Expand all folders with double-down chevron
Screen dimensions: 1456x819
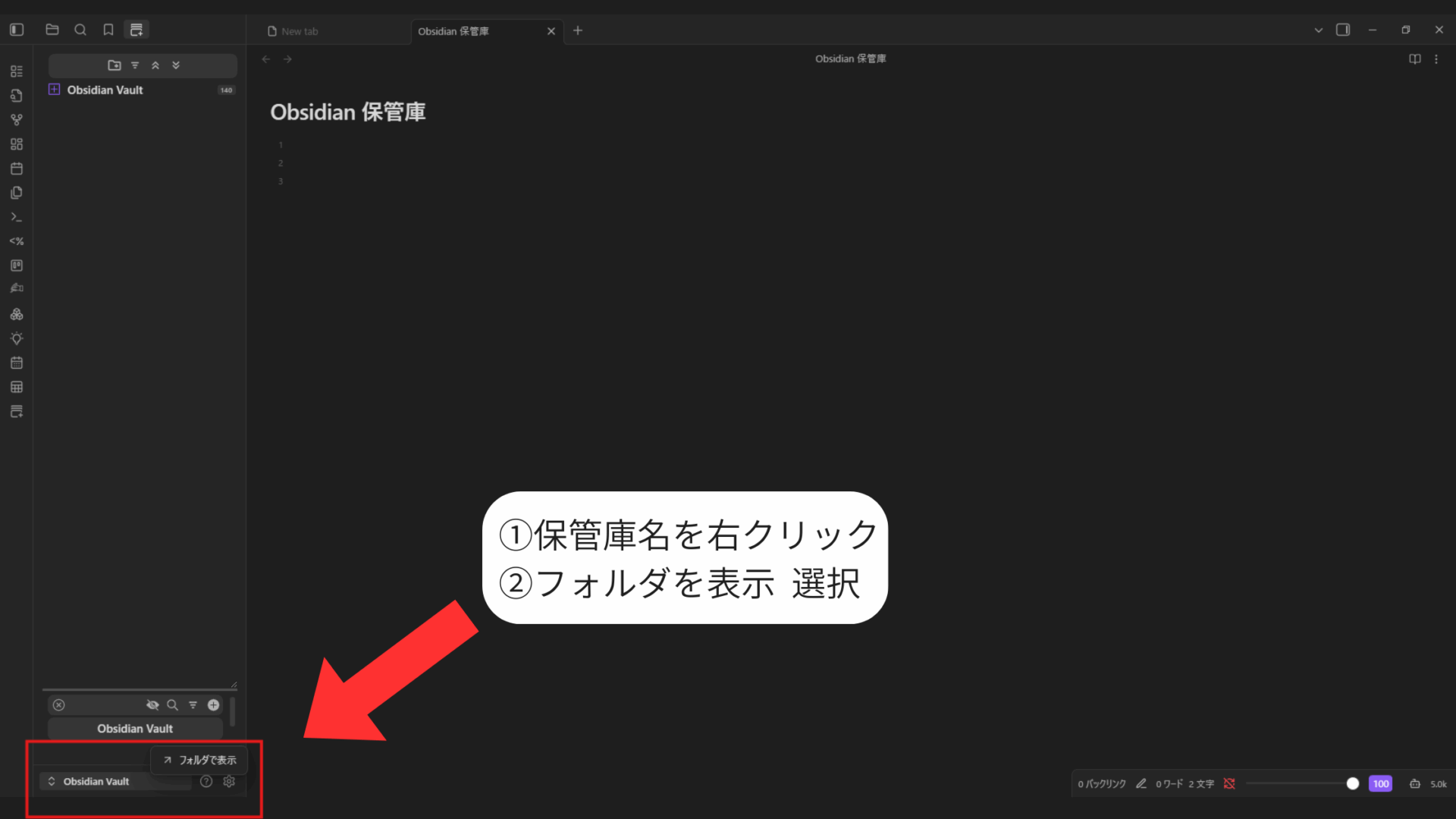tap(176, 65)
